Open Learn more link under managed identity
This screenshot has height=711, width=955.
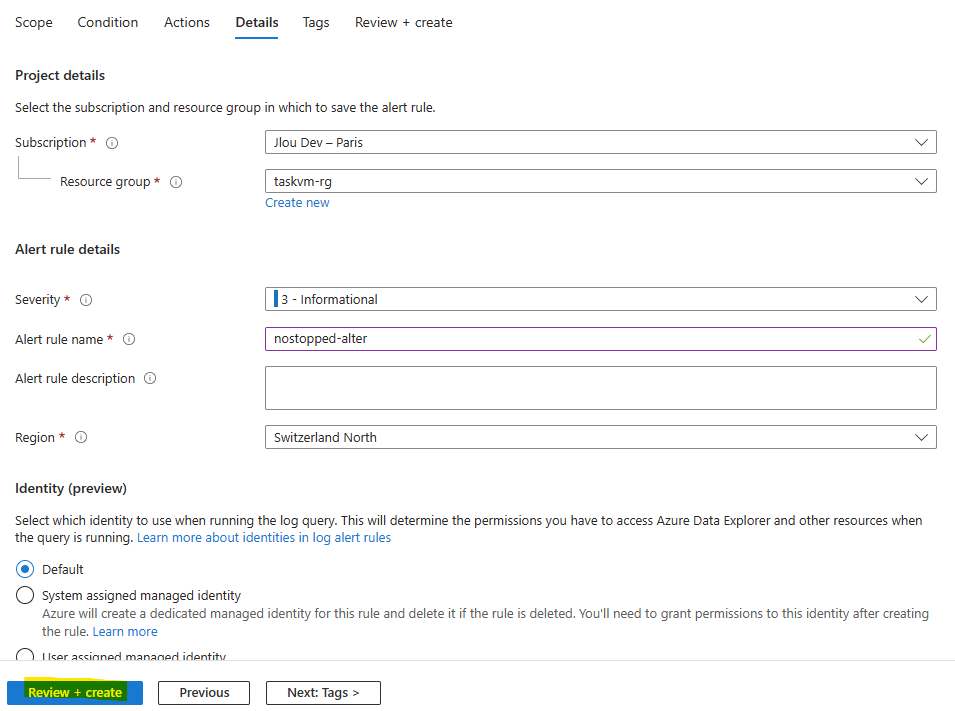click(125, 632)
